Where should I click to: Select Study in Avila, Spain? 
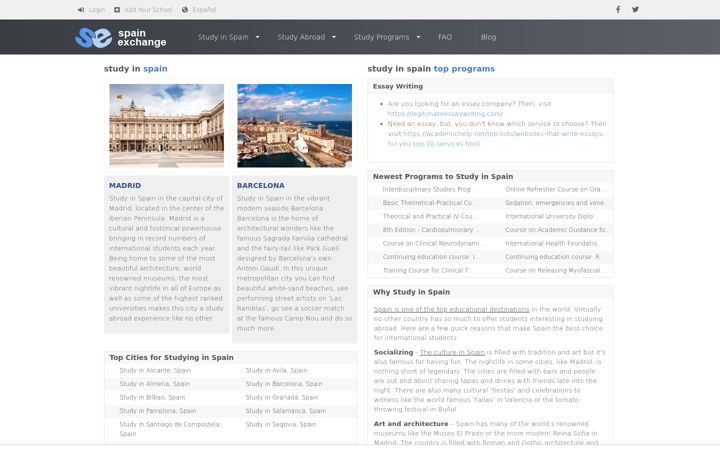[x=276, y=371]
